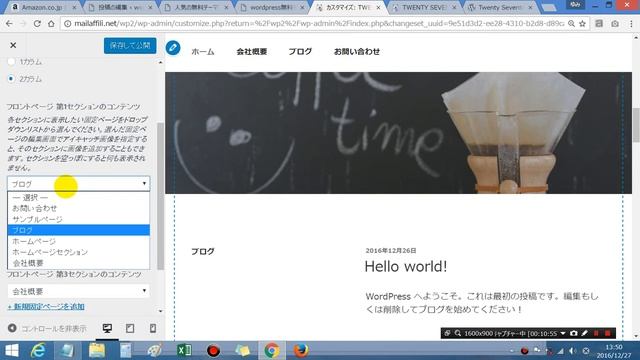The width and height of the screenshot is (640, 360).
Task: Click the 新規固定ページを追加 link
Action: tap(46, 307)
